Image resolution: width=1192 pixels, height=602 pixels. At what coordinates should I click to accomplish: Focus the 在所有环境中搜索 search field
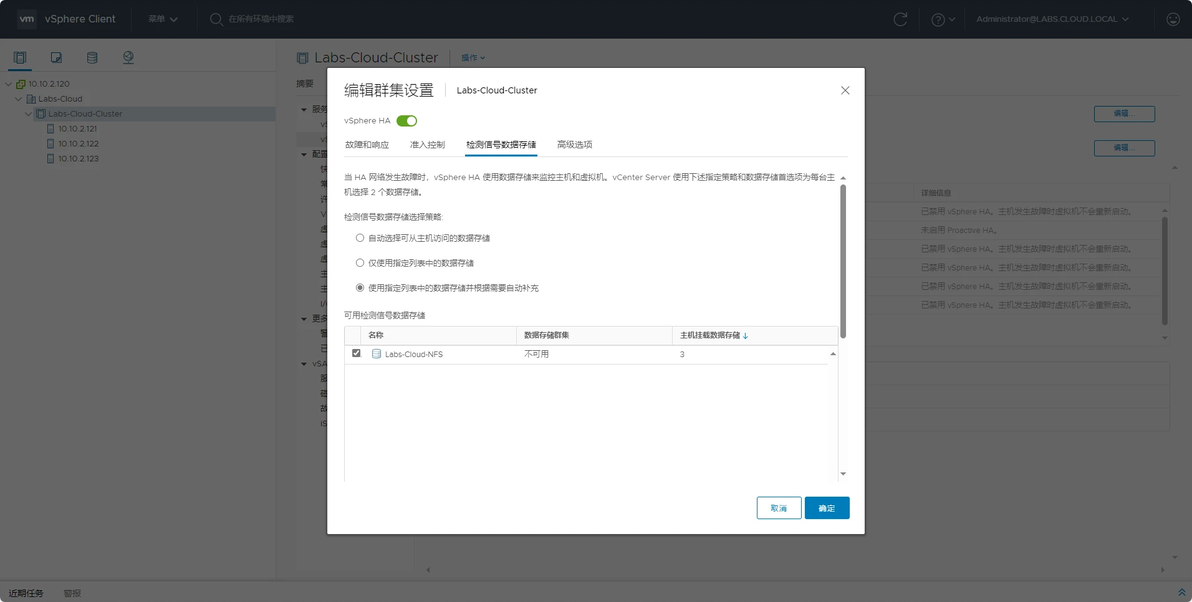click(x=261, y=19)
